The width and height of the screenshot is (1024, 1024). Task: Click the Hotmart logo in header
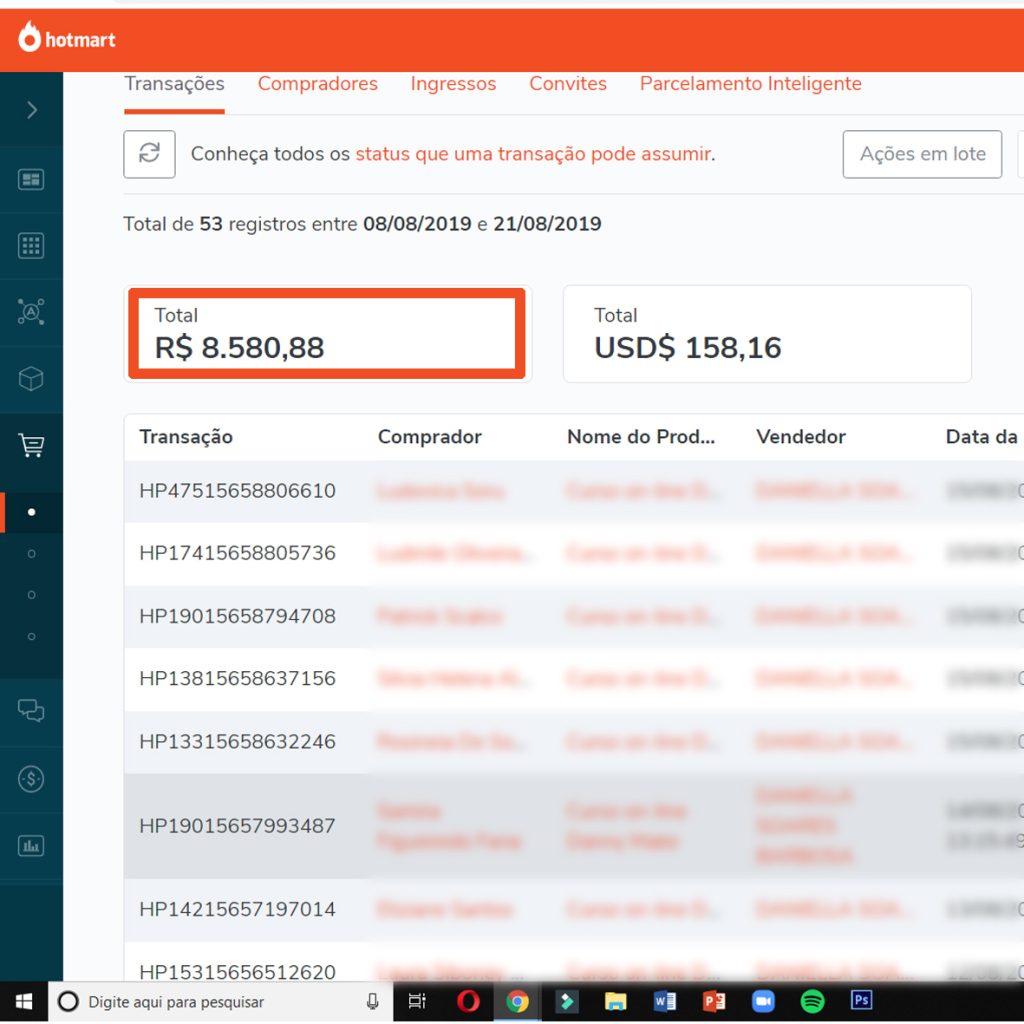point(67,38)
